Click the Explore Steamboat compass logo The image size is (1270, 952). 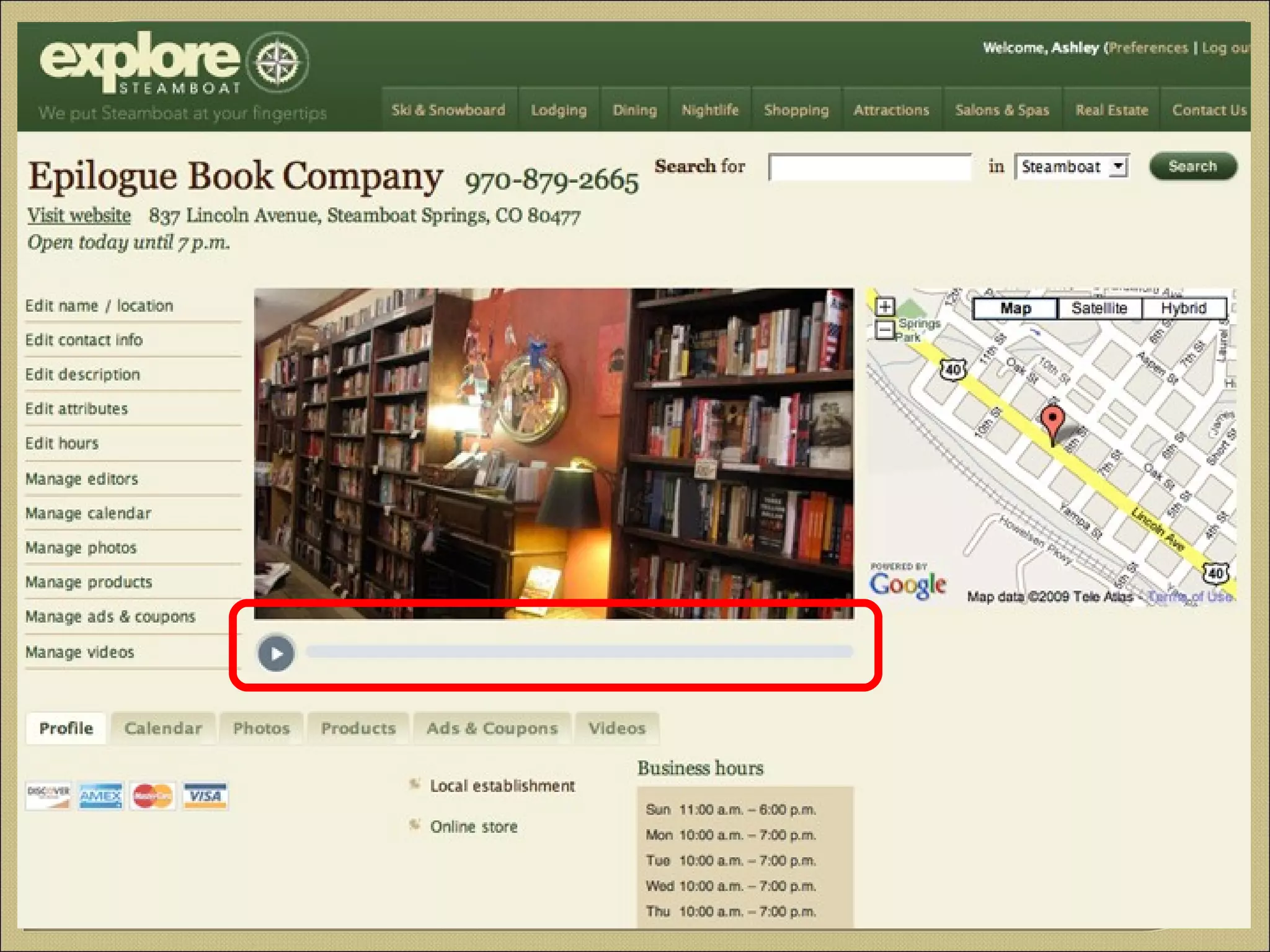coord(277,63)
